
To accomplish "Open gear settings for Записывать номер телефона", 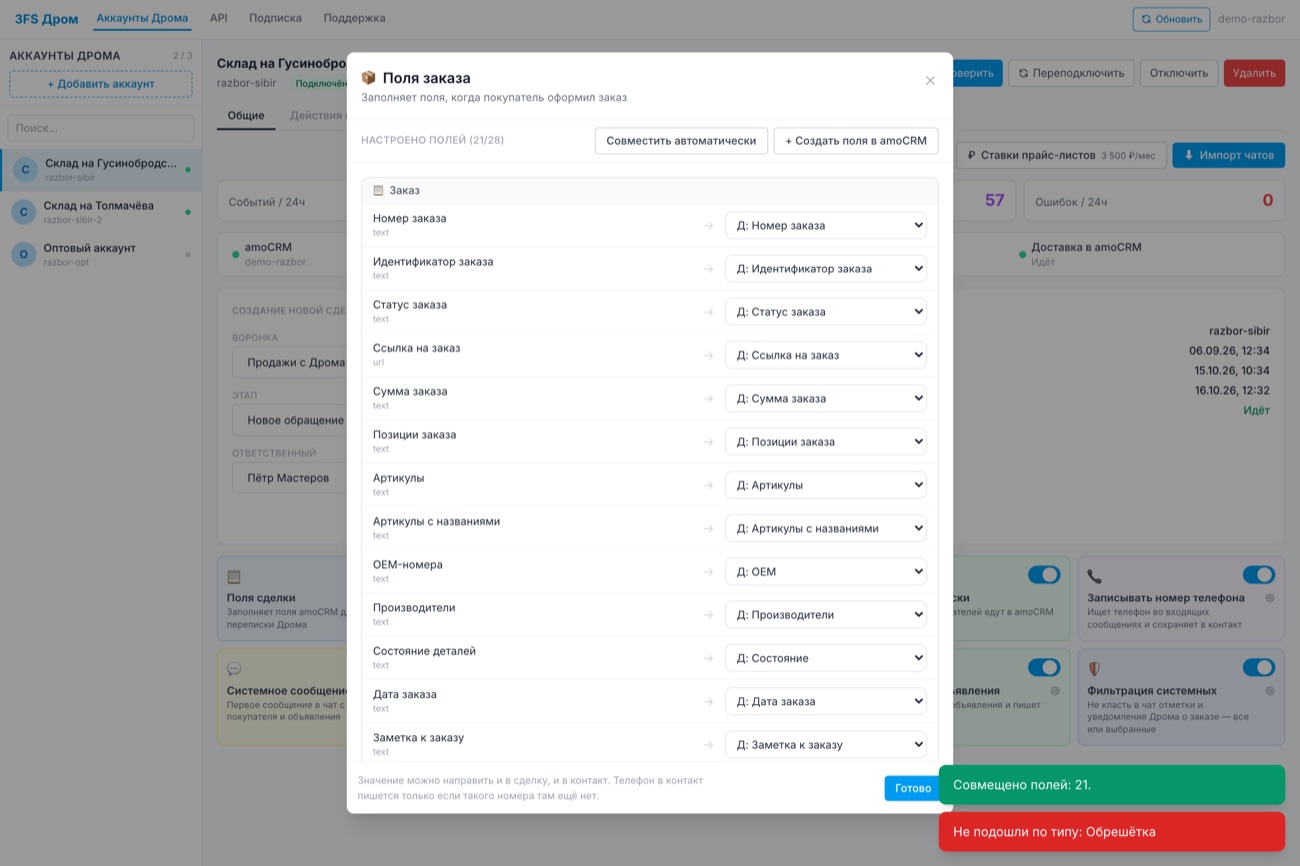I will tap(1270, 598).
